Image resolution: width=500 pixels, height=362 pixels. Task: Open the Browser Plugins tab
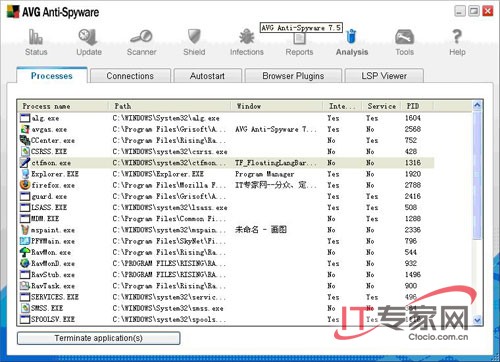click(x=293, y=76)
